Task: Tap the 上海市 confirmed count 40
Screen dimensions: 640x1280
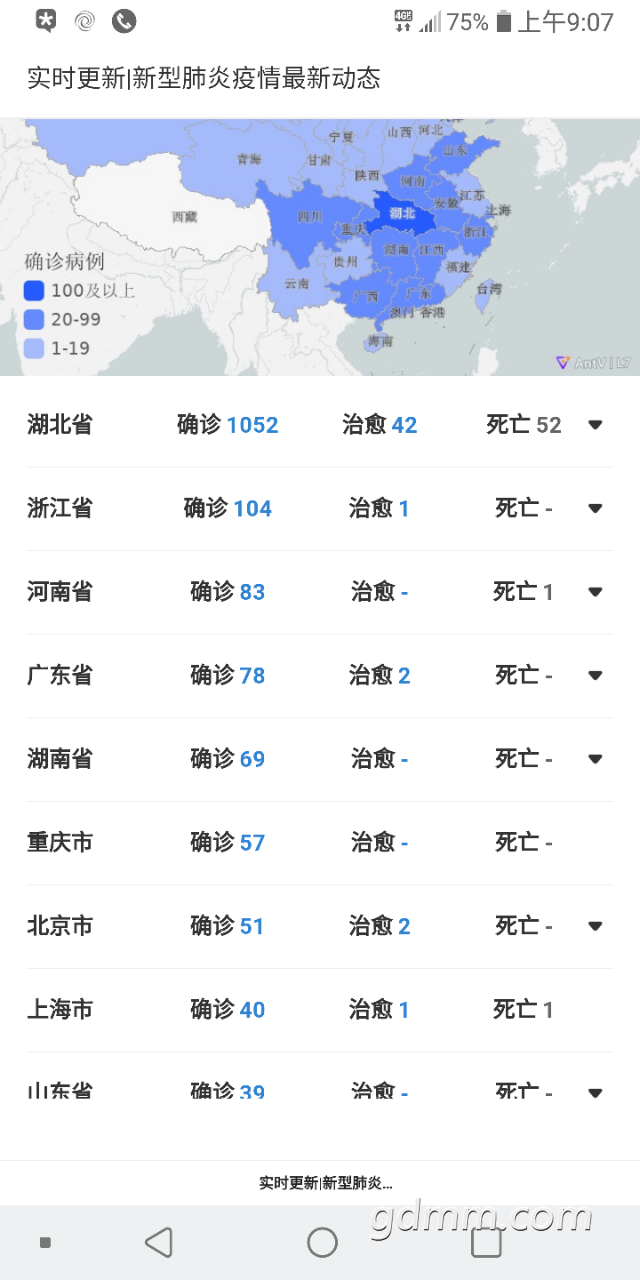Action: point(252,1010)
